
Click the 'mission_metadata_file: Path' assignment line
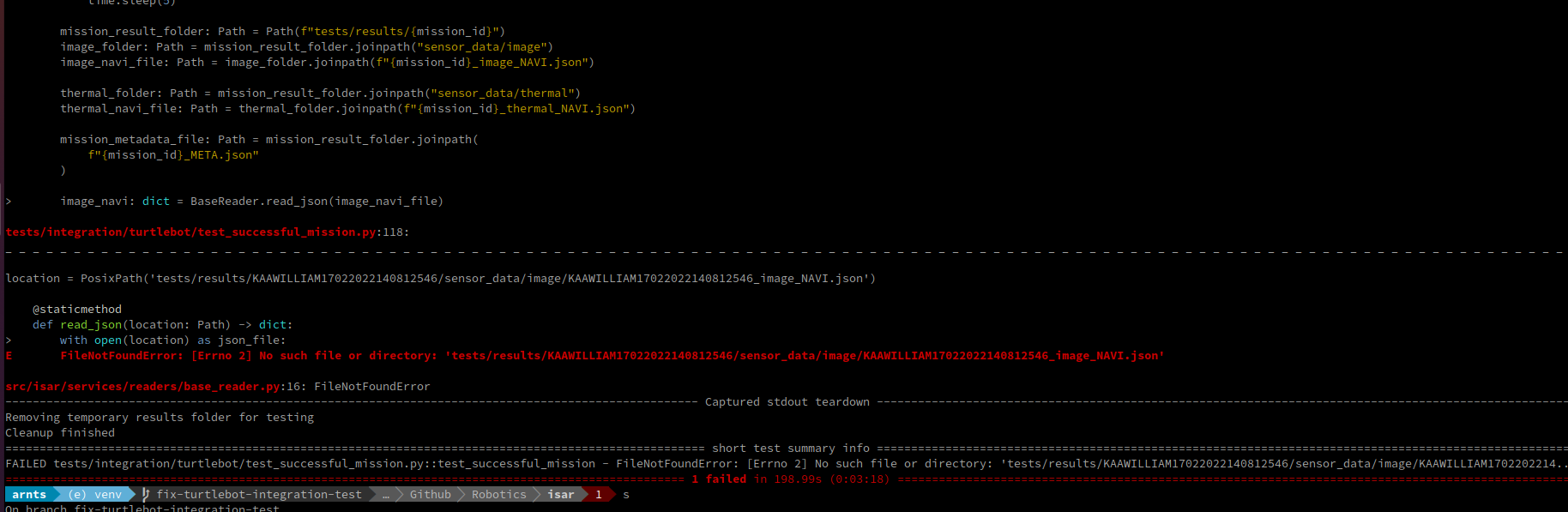[269, 140]
